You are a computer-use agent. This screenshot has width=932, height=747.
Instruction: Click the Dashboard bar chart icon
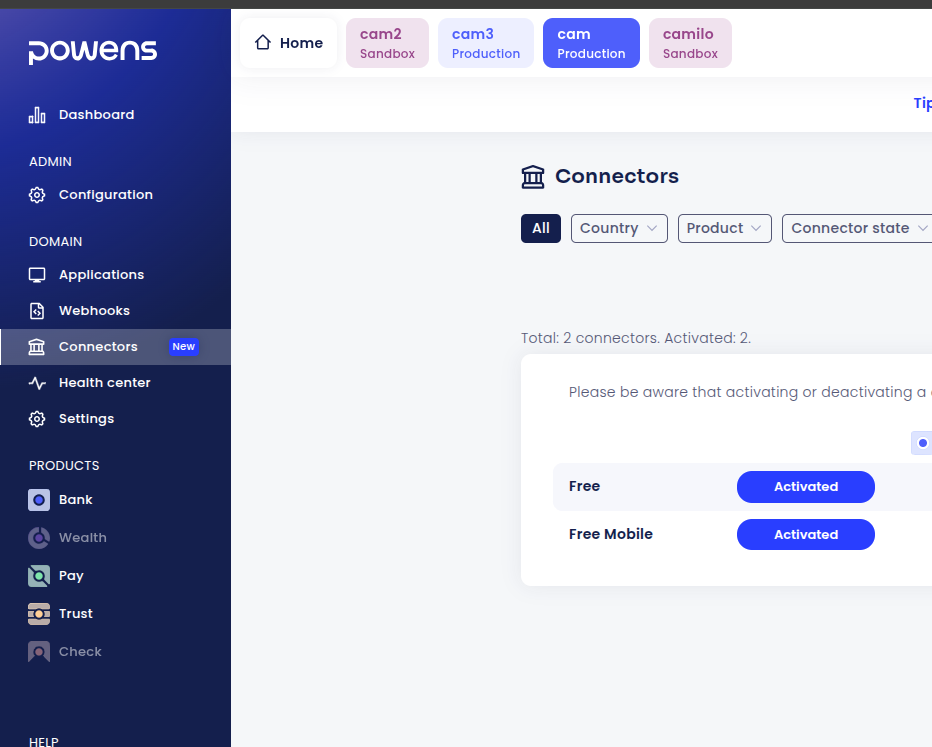[37, 115]
